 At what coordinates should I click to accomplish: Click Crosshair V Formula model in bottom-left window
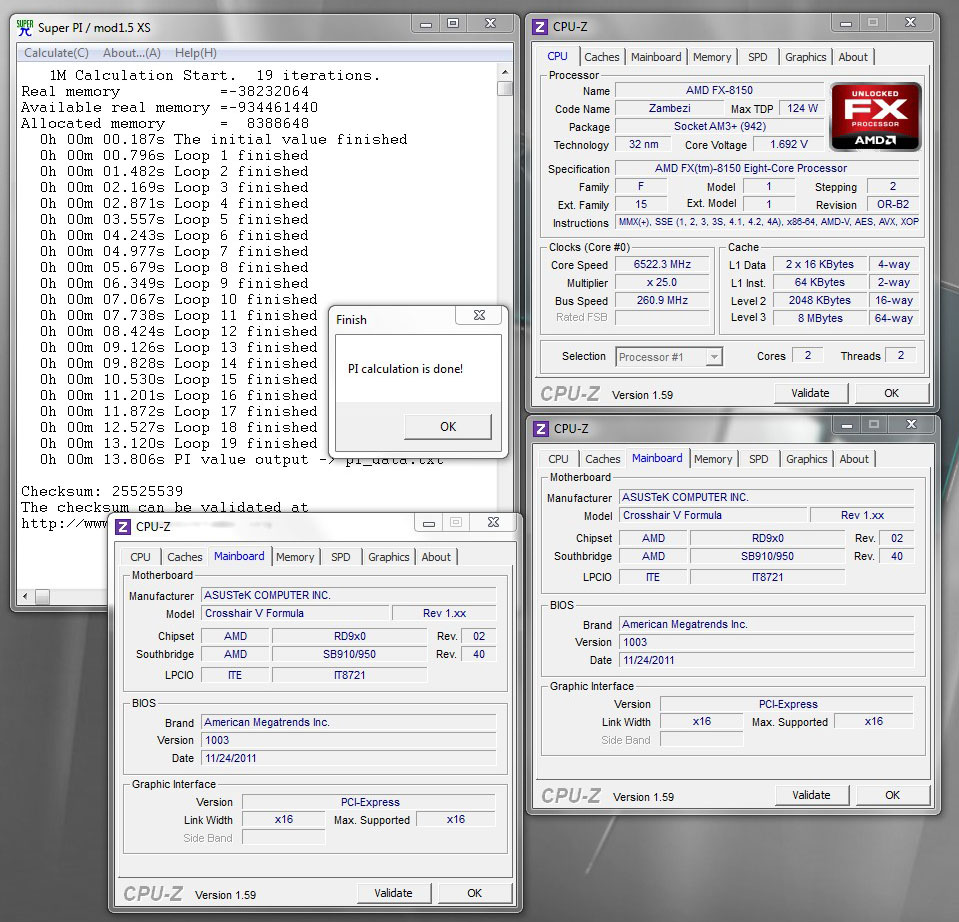tap(295, 613)
